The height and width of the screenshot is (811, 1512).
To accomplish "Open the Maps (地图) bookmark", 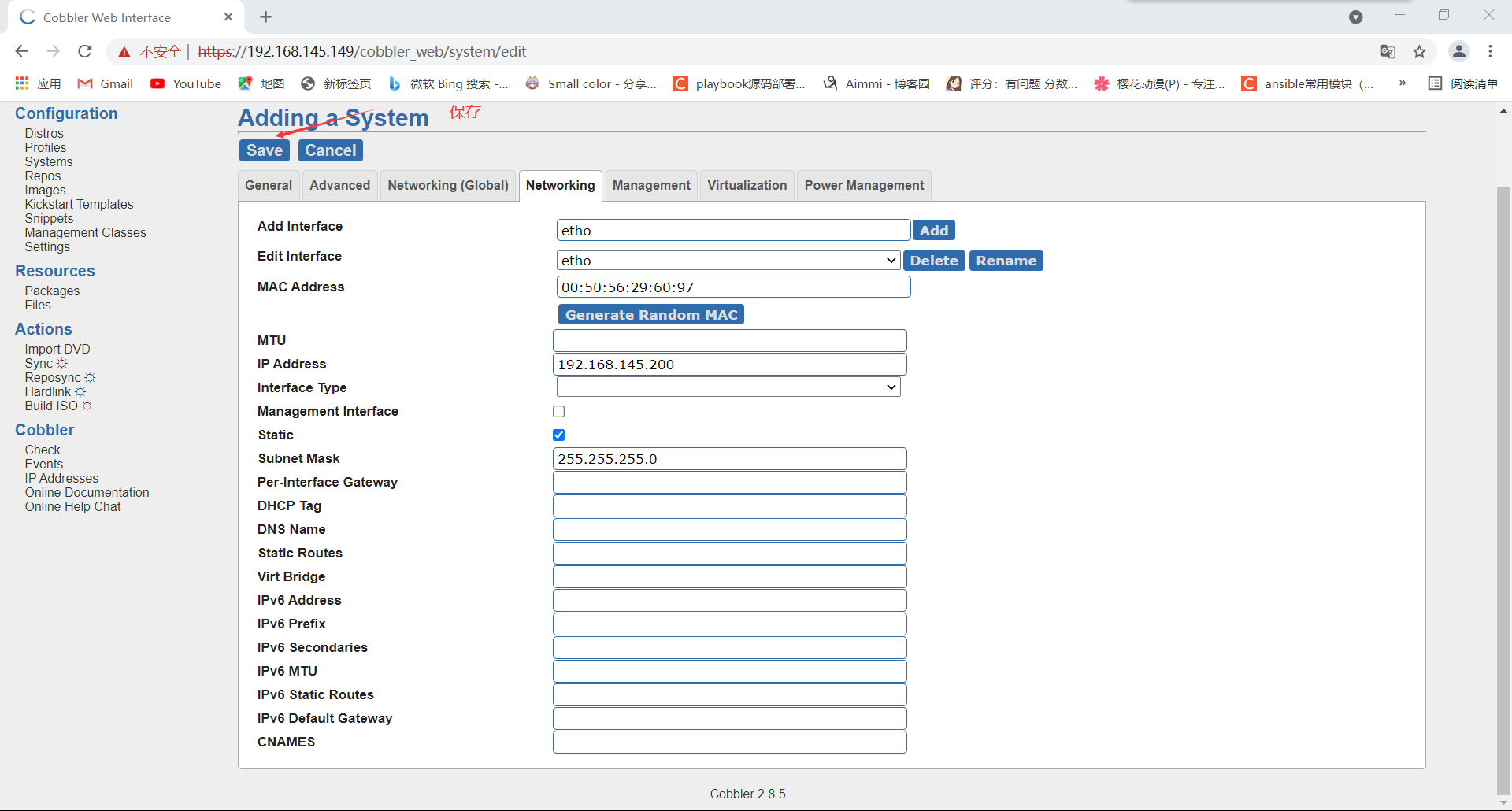I will pyautogui.click(x=261, y=83).
